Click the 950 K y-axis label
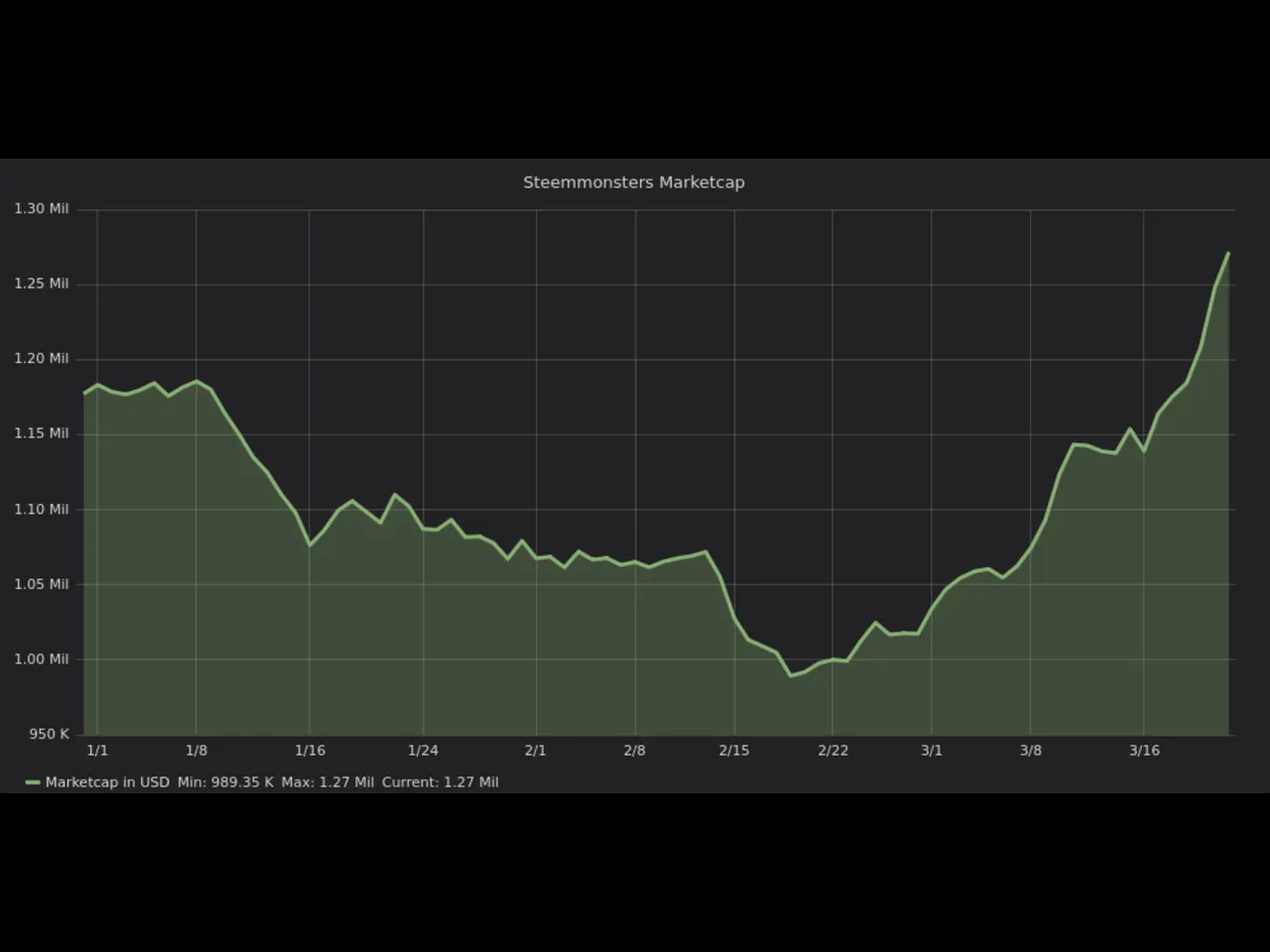The image size is (1270, 952). coord(49,735)
